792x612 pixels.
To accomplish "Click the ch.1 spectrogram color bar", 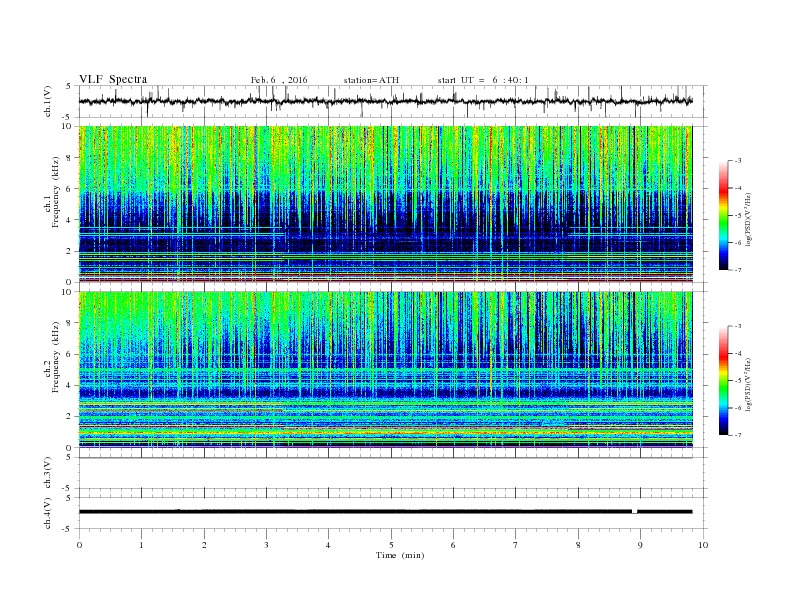I will point(723,215).
